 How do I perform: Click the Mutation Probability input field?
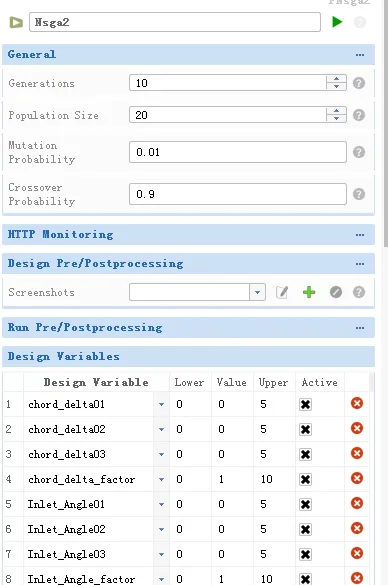pos(238,152)
